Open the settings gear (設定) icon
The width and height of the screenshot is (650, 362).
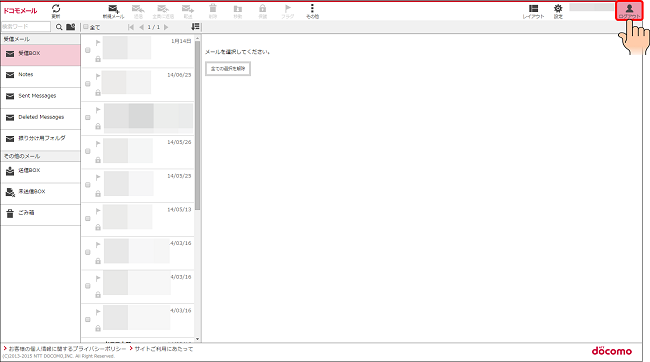(x=558, y=11)
